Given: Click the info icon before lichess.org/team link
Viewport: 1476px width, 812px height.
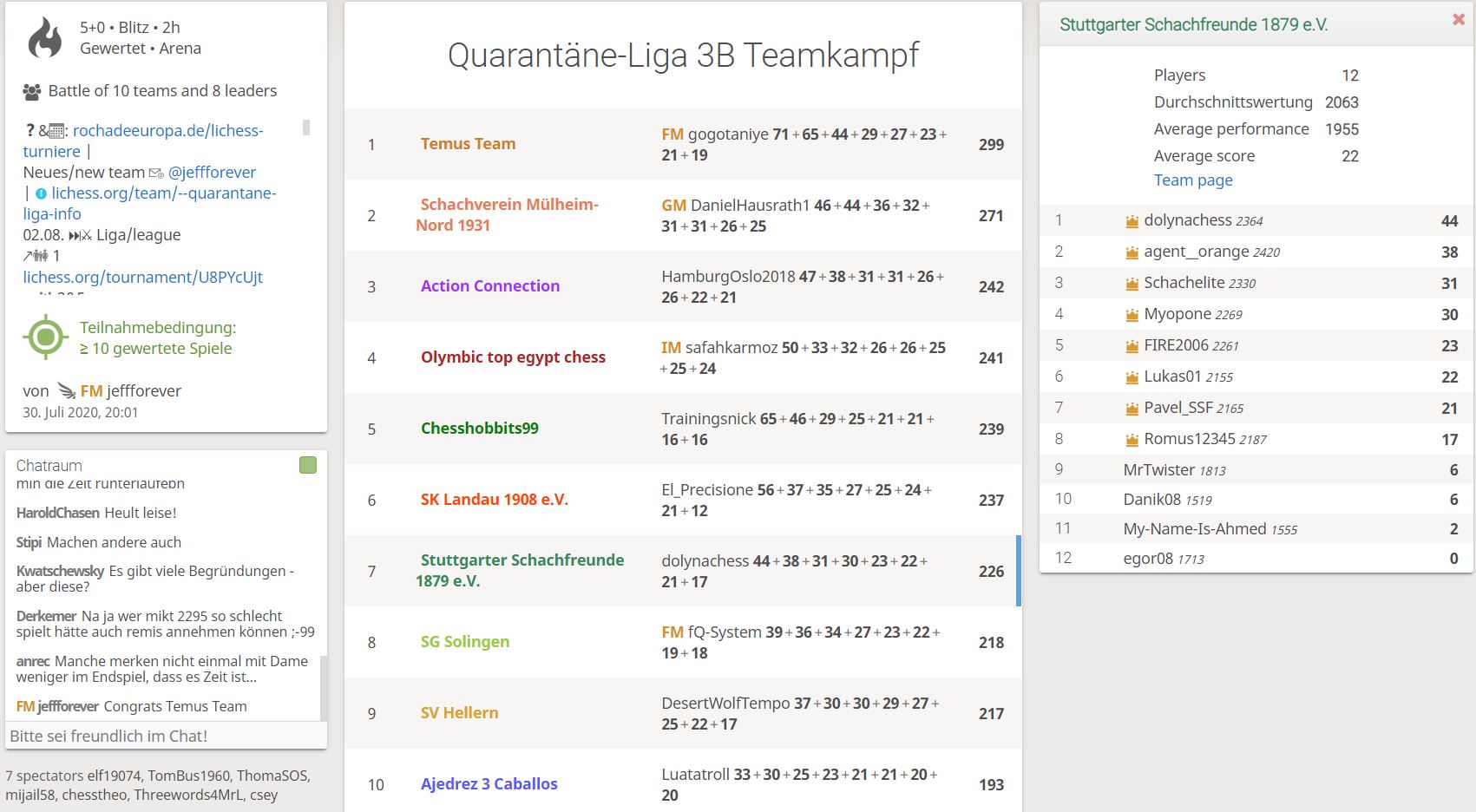Looking at the screenshot, I should [x=41, y=193].
